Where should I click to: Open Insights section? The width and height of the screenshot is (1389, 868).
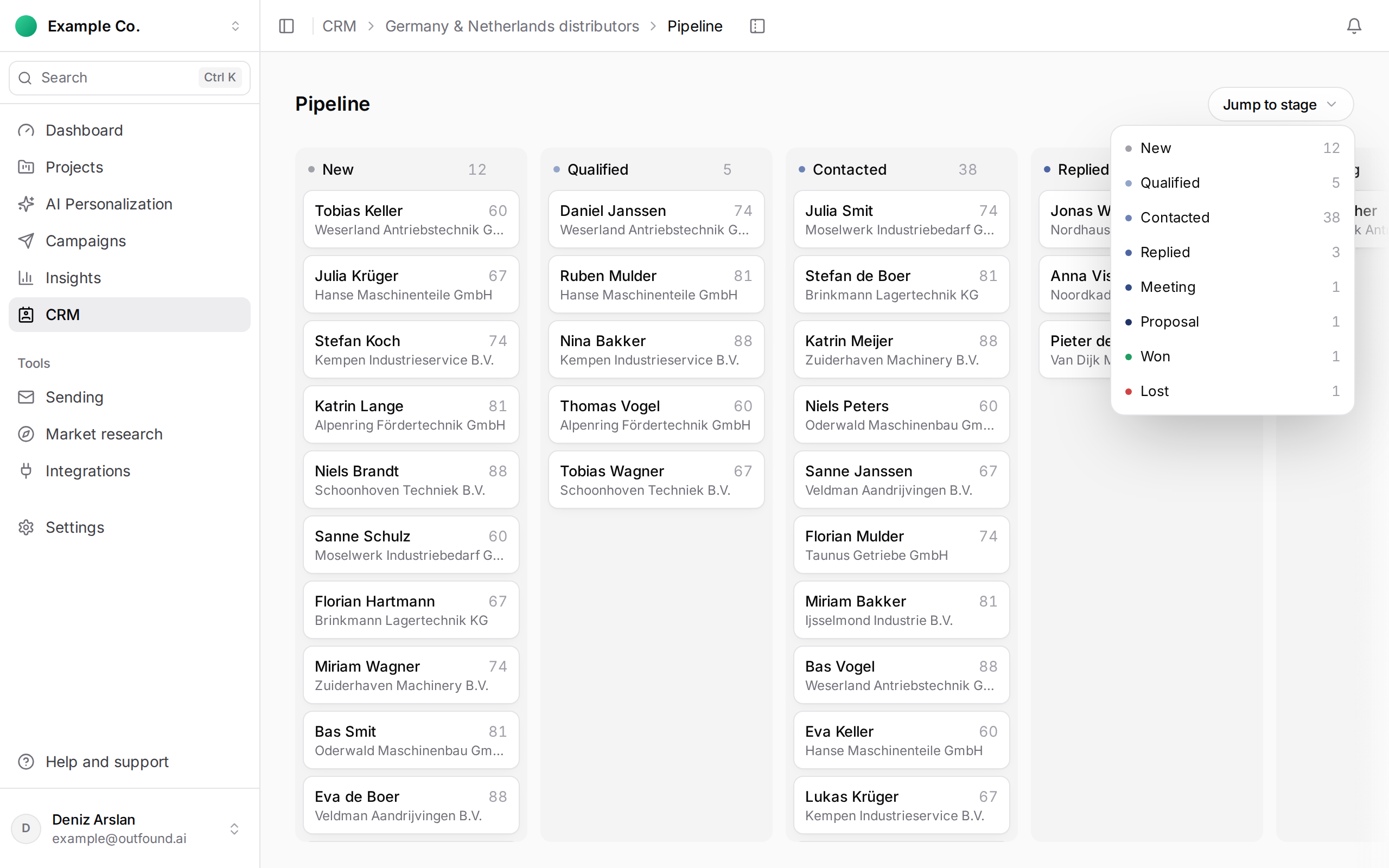[x=130, y=278]
